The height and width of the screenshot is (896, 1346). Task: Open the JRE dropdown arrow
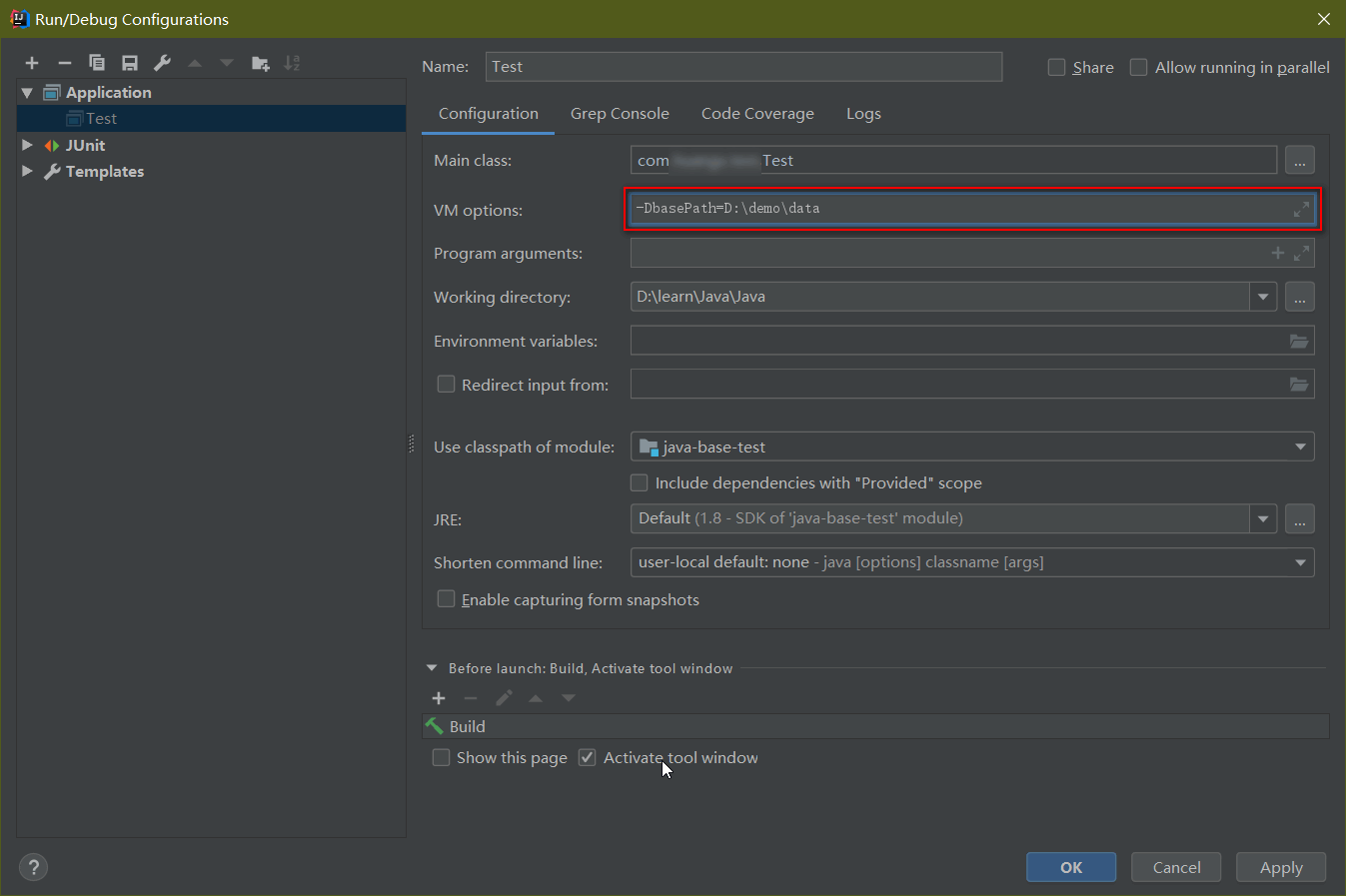1263,518
